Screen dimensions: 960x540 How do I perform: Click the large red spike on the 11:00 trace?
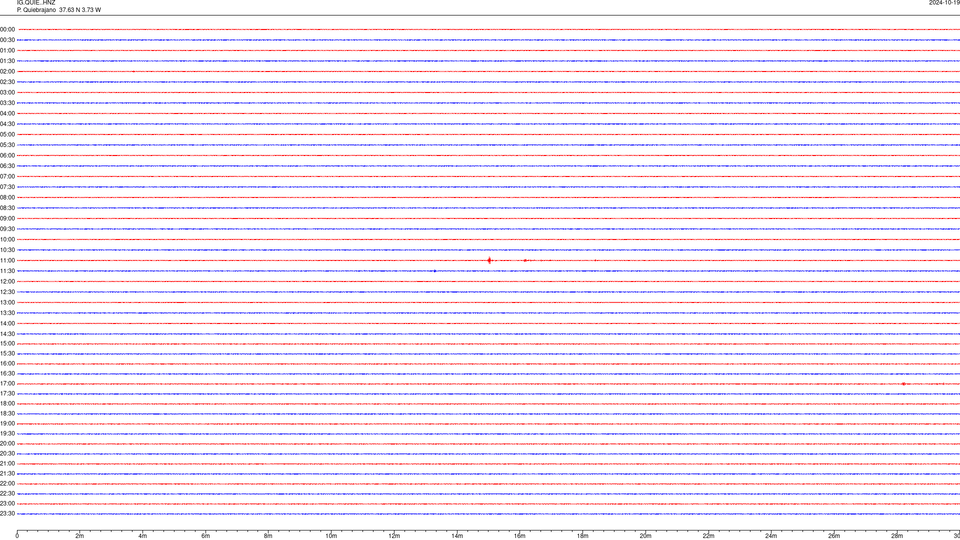[489, 261]
